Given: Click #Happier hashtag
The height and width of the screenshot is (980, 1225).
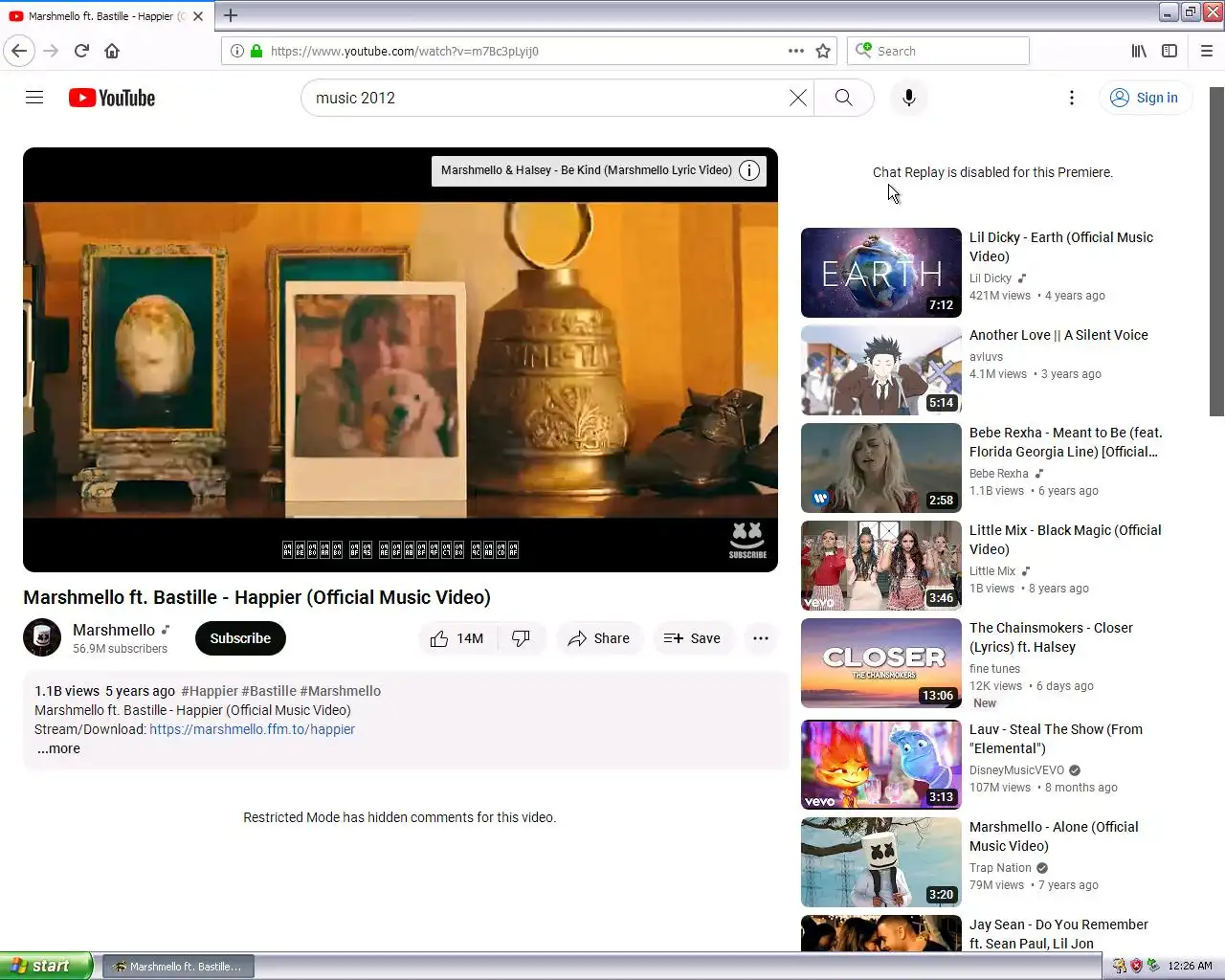Looking at the screenshot, I should 209,691.
